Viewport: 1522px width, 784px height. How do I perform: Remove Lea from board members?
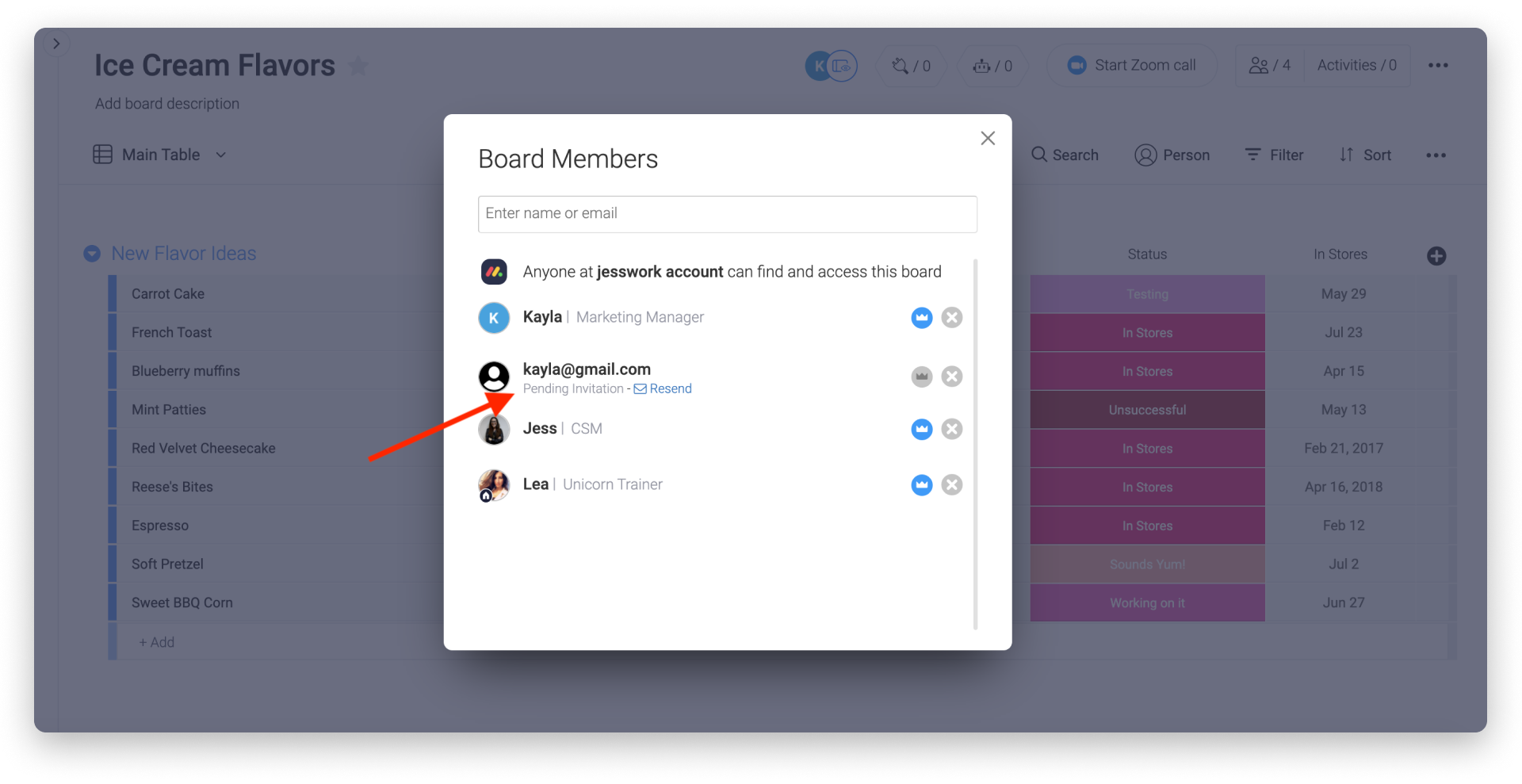952,484
